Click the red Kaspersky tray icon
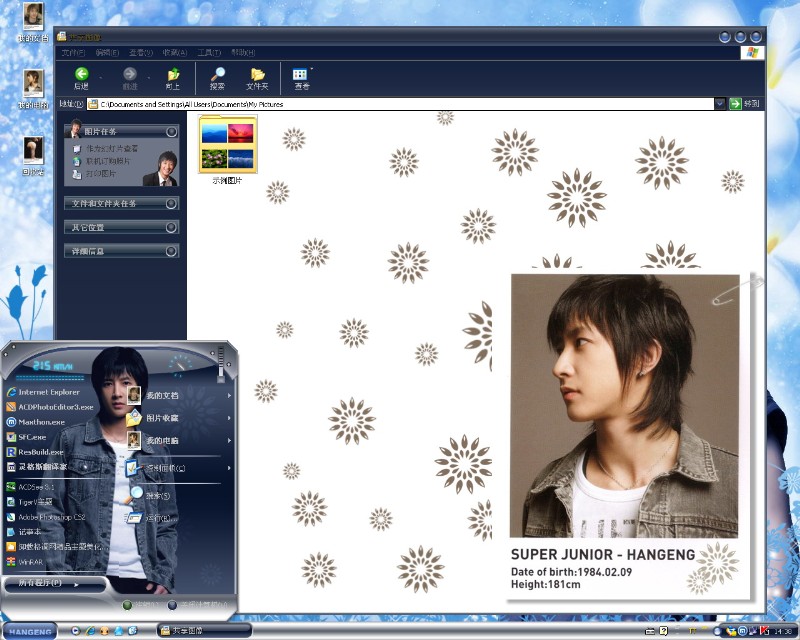 point(764,632)
